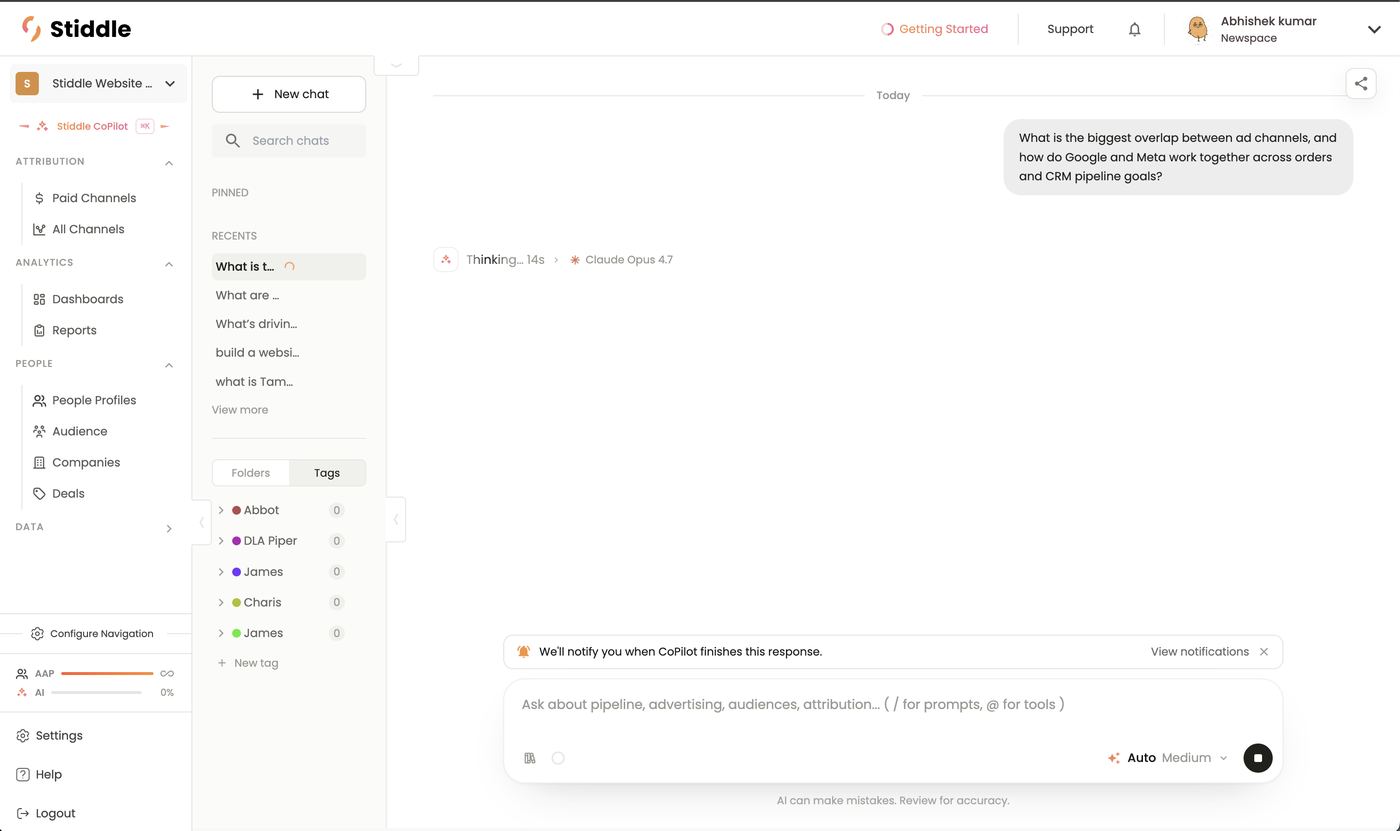Expand the Charis tag
Image resolution: width=1400 pixels, height=831 pixels.
[x=221, y=603]
